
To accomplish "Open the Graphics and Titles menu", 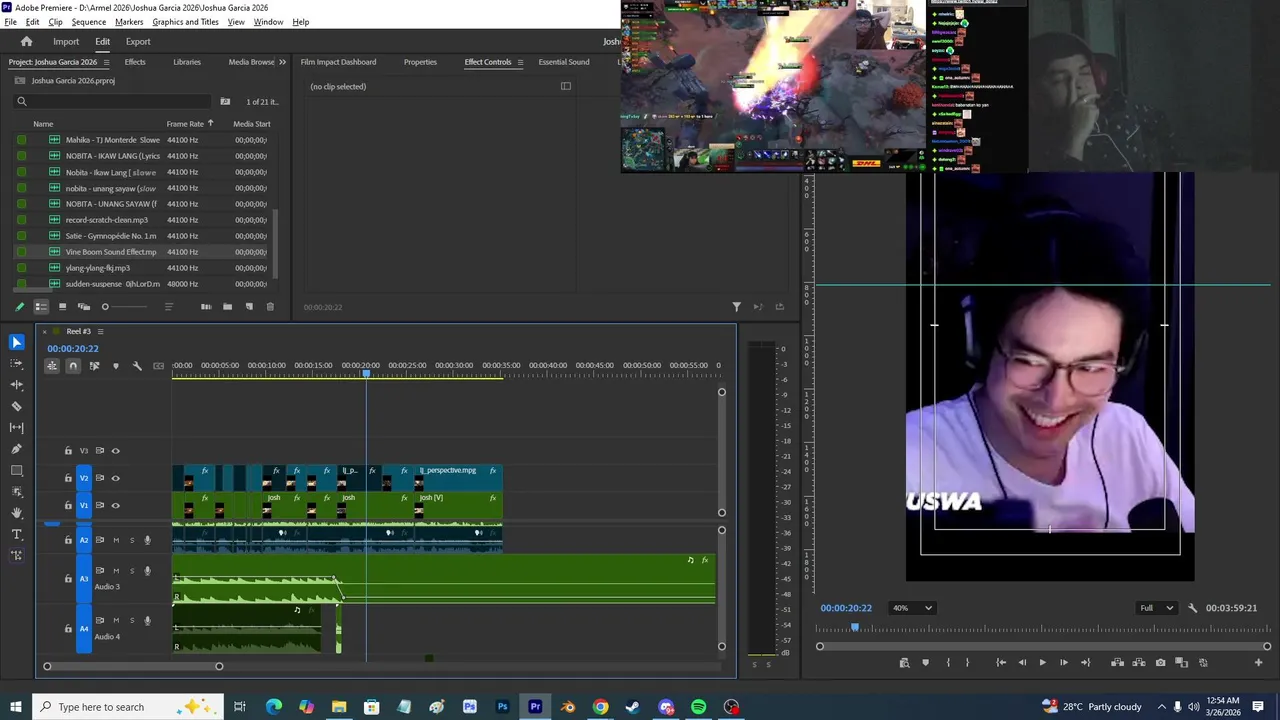I will [x=185, y=22].
